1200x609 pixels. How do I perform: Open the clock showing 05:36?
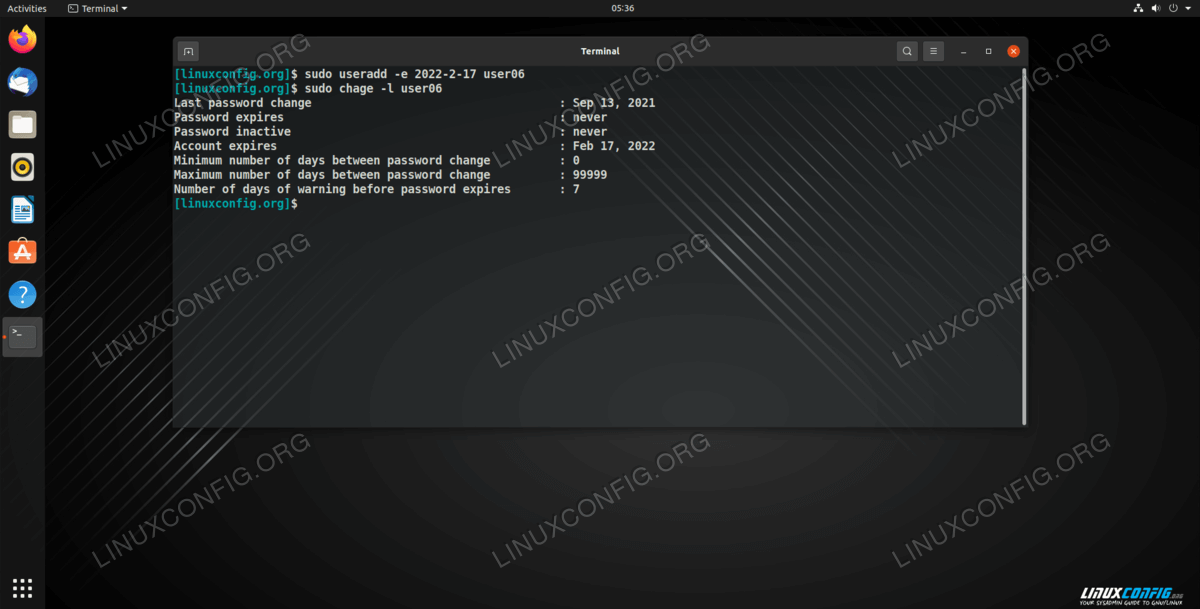622,8
